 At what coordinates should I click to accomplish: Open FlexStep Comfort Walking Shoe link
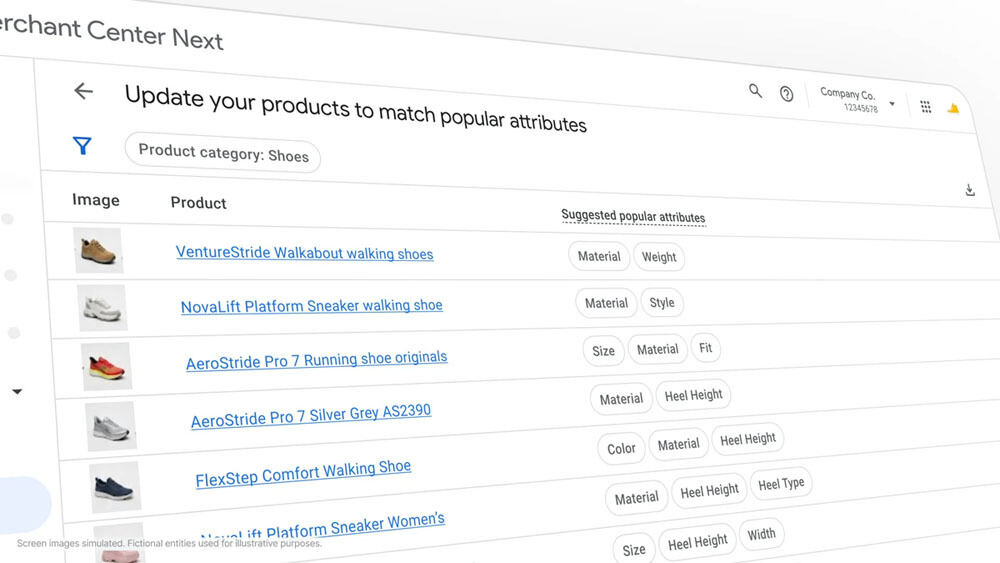(303, 473)
